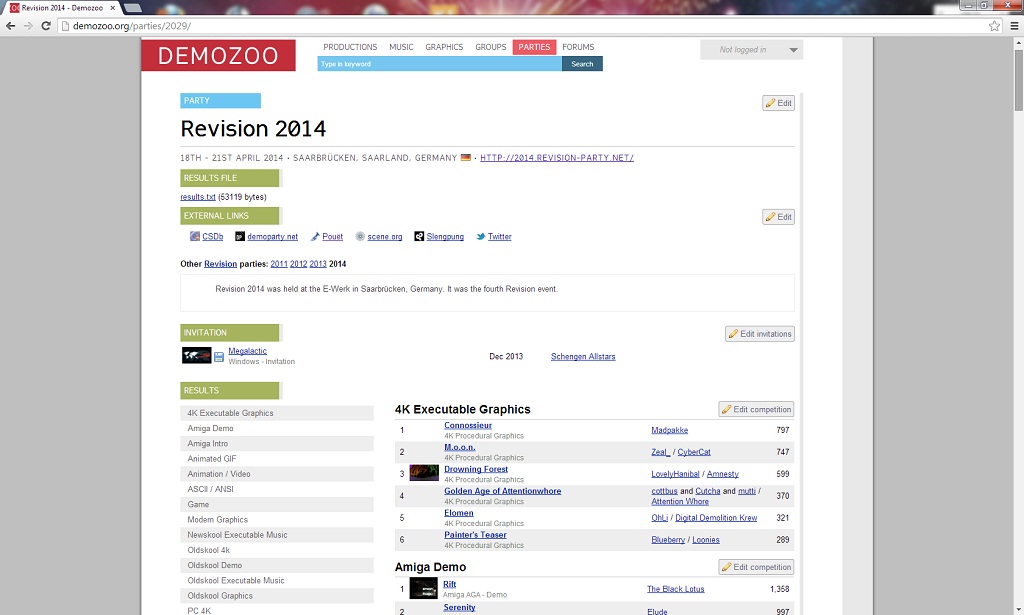Open the Graphics menu
Screen dimensions: 1024x615
[x=444, y=47]
